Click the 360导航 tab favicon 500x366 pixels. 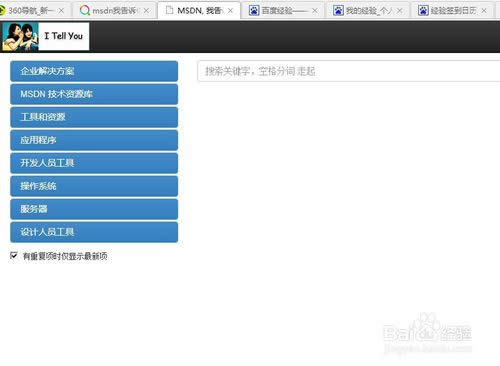[2, 11]
